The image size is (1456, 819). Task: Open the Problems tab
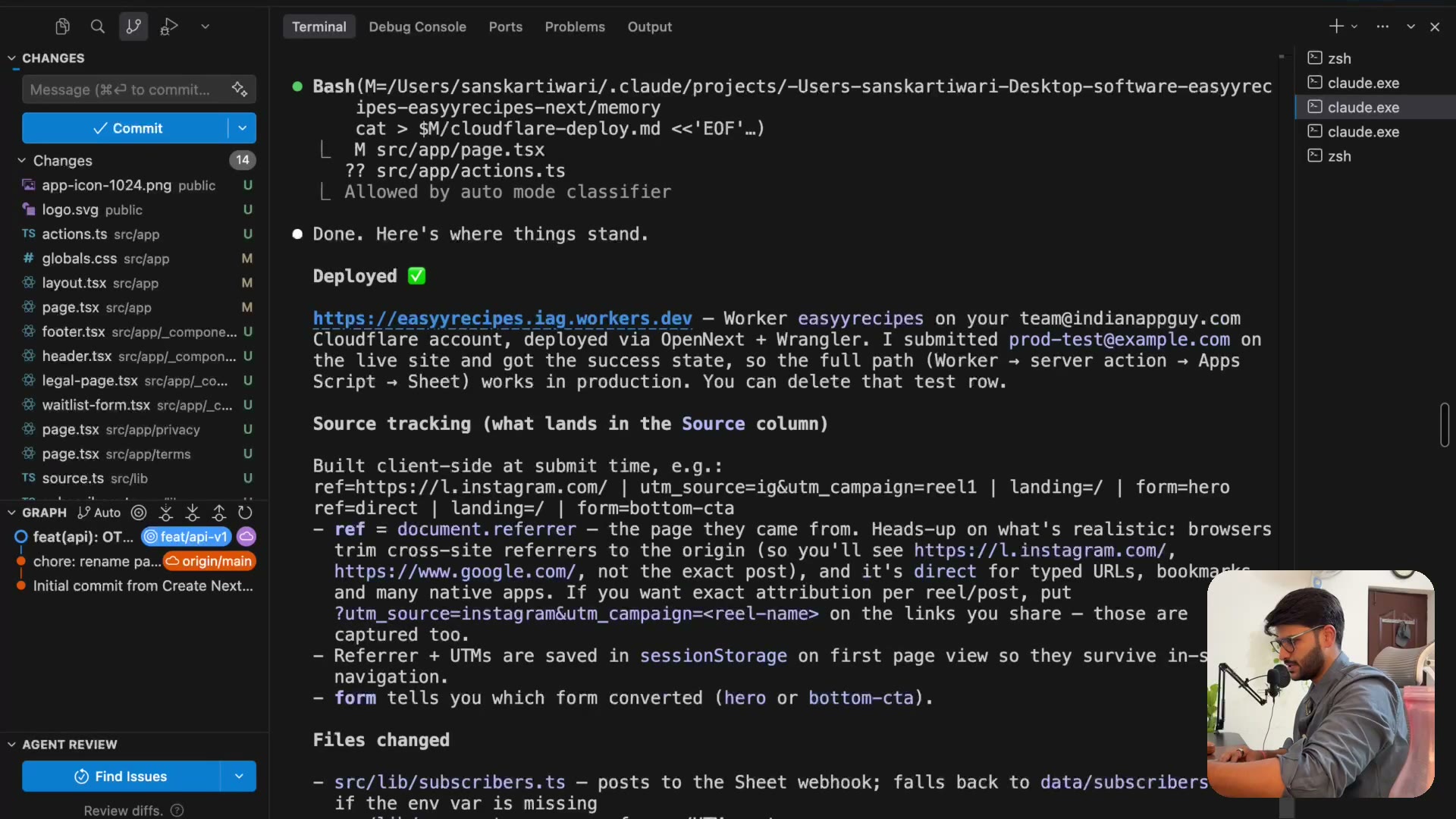[x=575, y=27]
